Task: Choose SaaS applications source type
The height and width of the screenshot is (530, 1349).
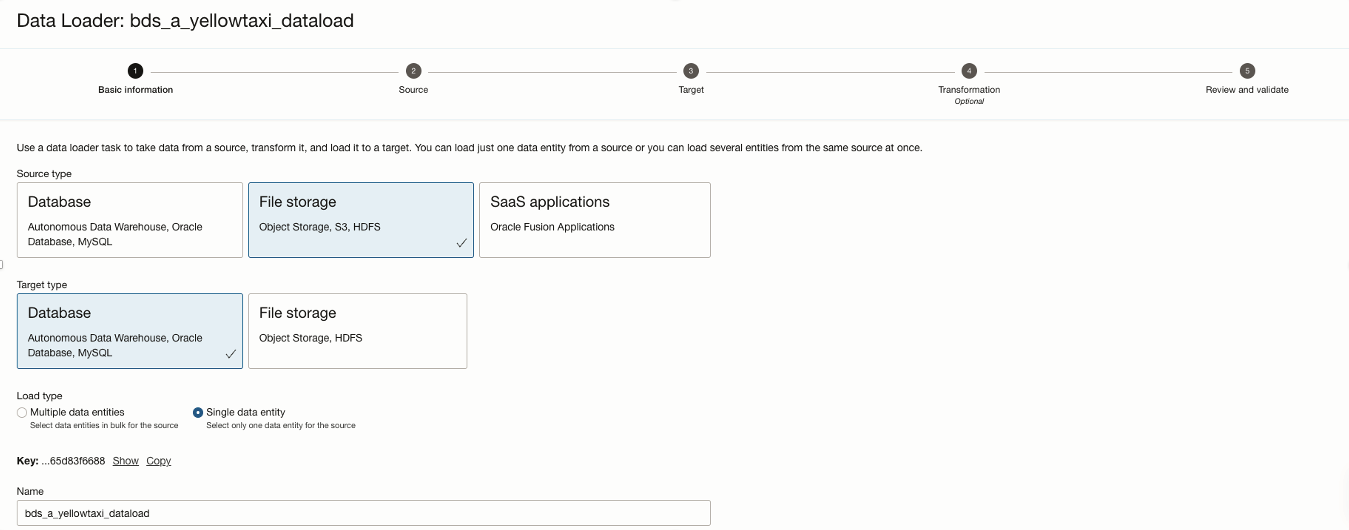Action: click(594, 219)
